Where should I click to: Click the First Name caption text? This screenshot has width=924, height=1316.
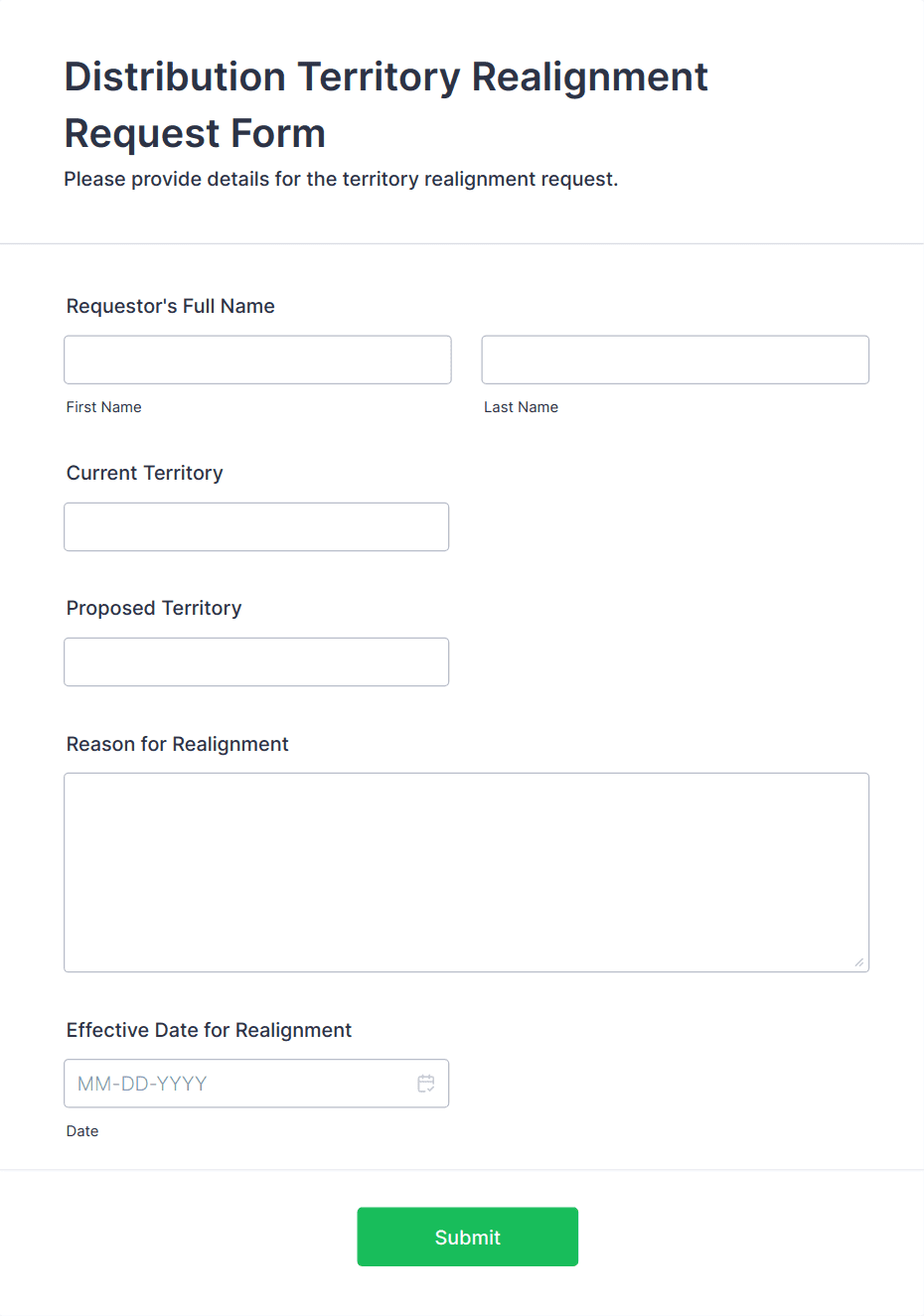point(103,407)
